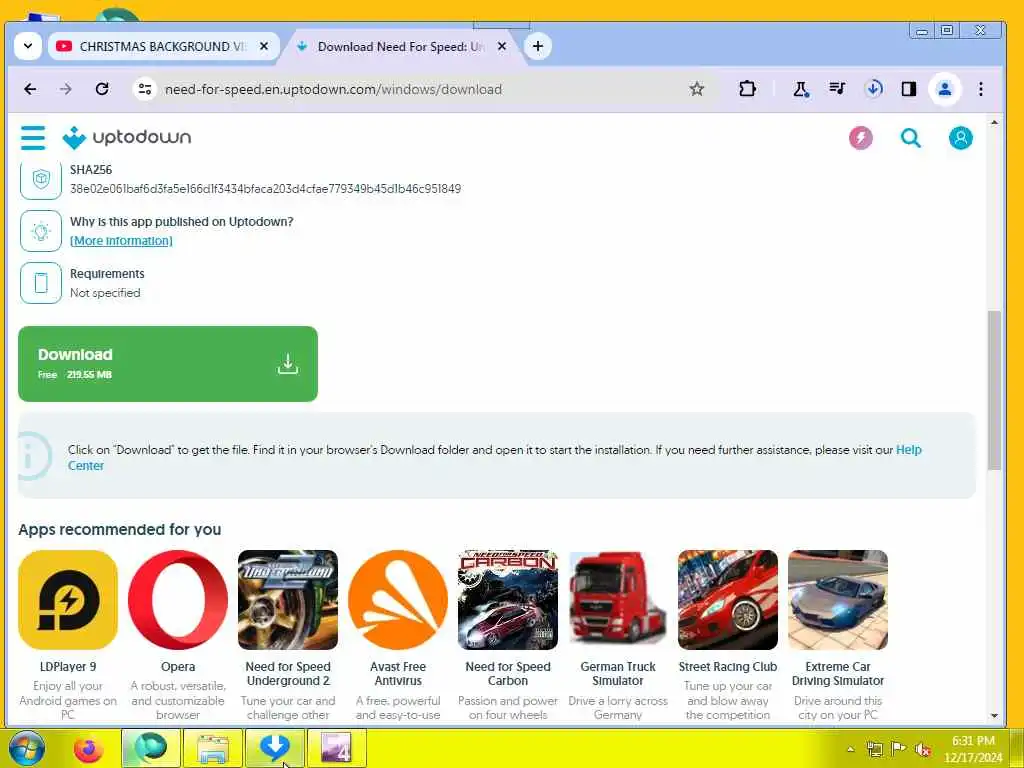Image resolution: width=1024 pixels, height=768 pixels.
Task: Open German Truck Simulator thumbnail
Action: [x=618, y=600]
